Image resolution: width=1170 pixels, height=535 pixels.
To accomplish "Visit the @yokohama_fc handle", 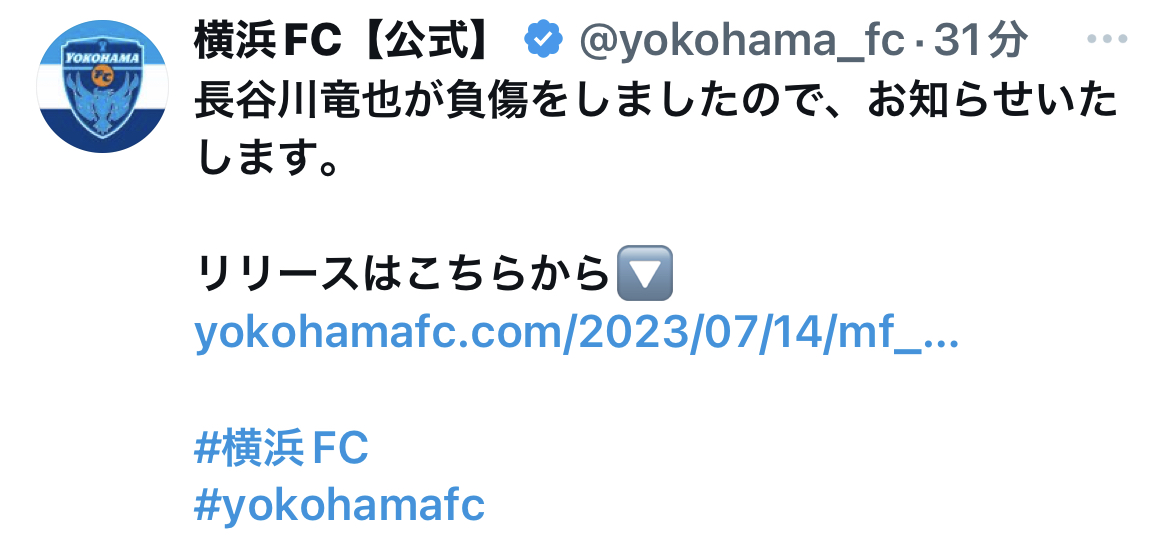I will point(742,42).
